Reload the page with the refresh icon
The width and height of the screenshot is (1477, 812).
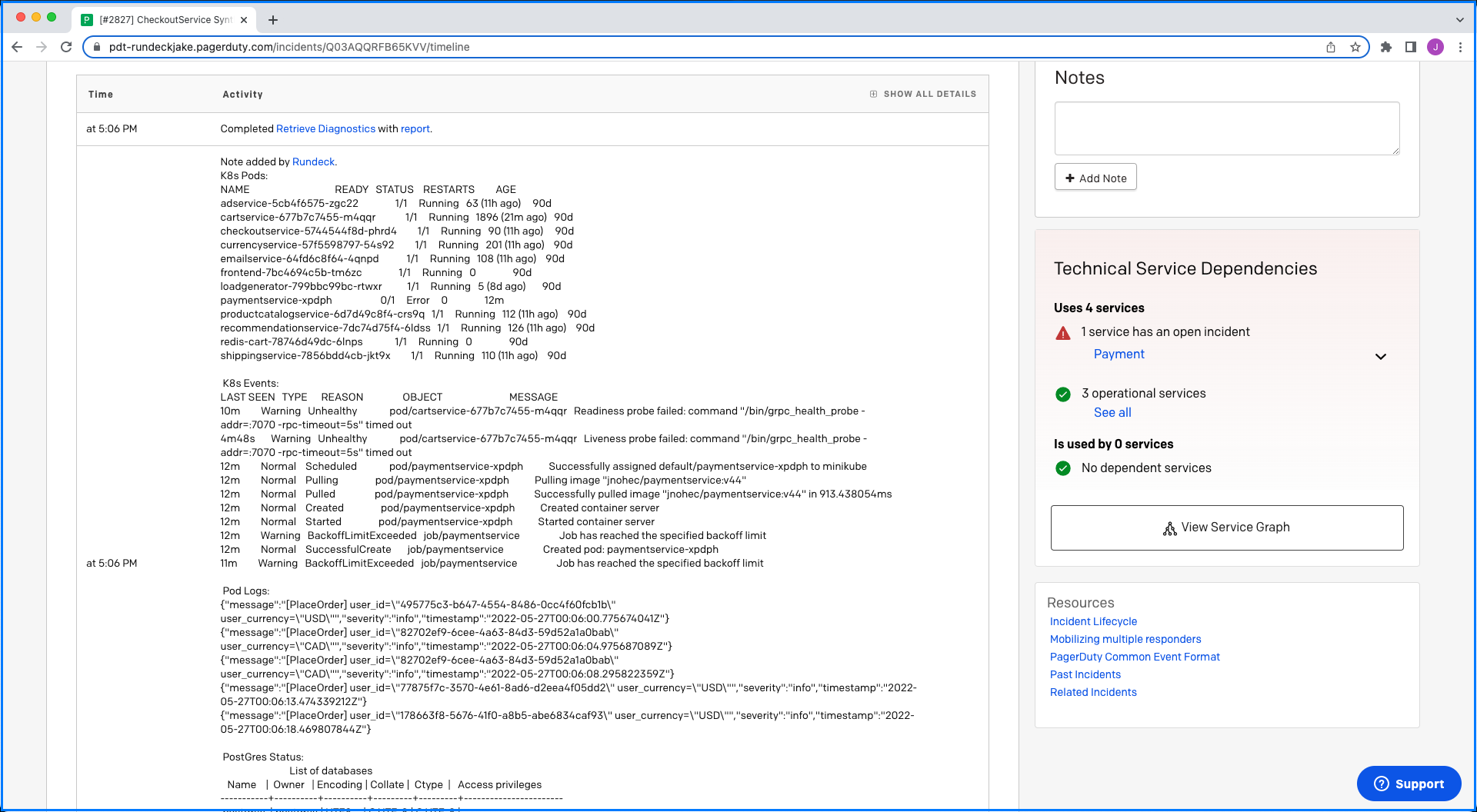coord(66,47)
